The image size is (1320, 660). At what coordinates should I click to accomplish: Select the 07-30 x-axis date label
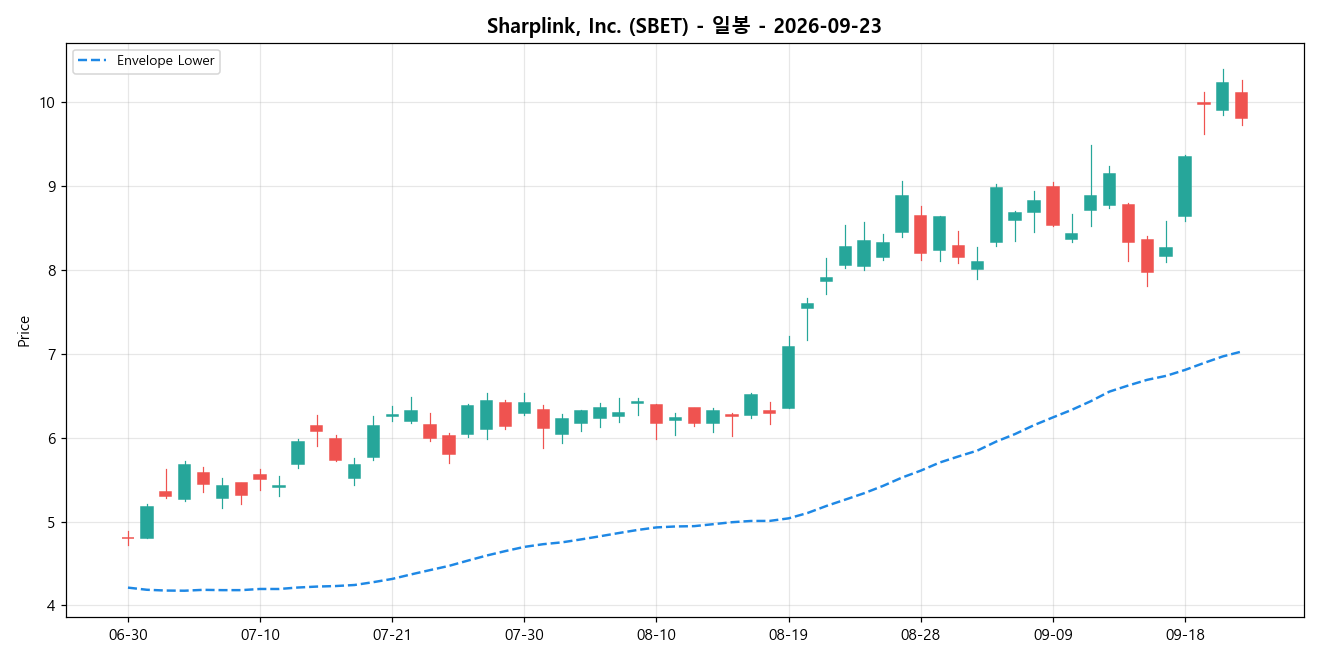click(524, 634)
